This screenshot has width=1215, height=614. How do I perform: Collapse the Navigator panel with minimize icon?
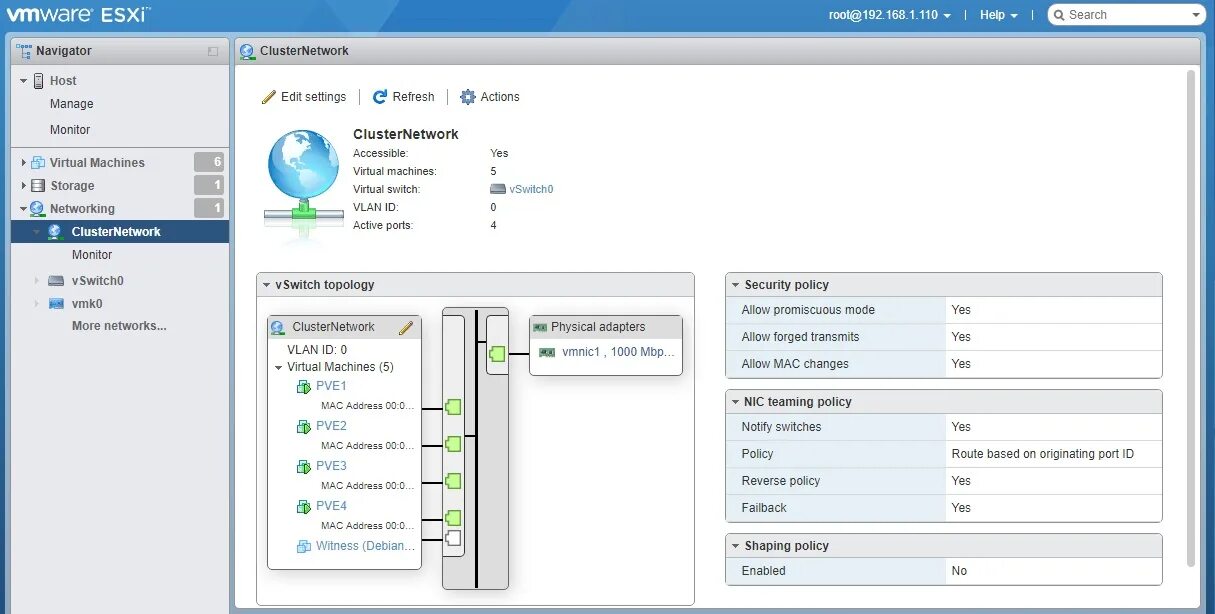(x=212, y=51)
